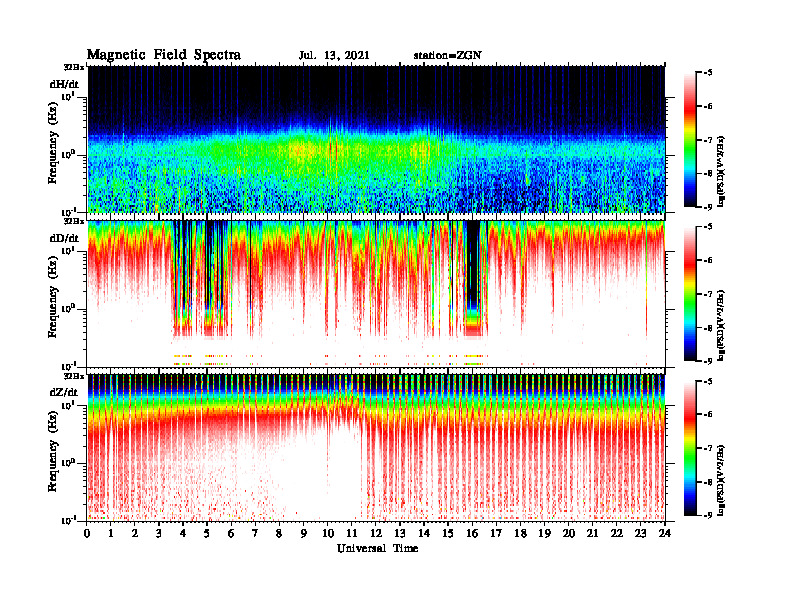Click hour "24" tick label on time axis

click(x=665, y=533)
